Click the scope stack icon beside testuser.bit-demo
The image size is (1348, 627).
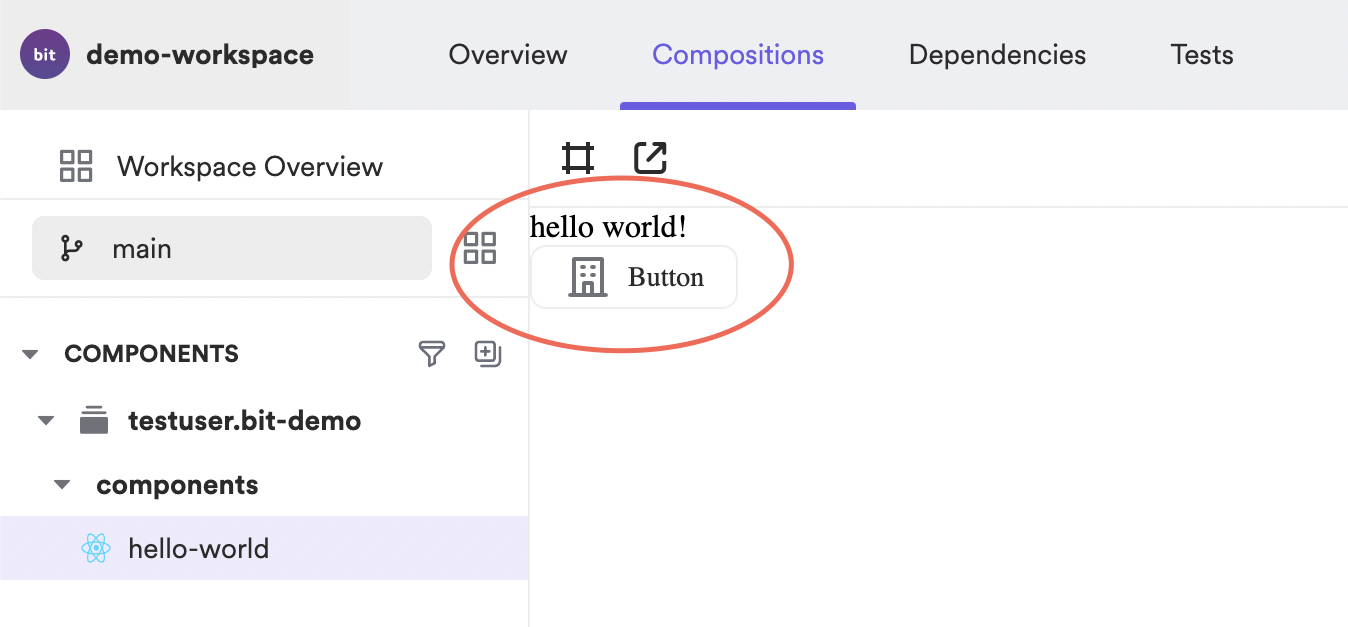[94, 420]
